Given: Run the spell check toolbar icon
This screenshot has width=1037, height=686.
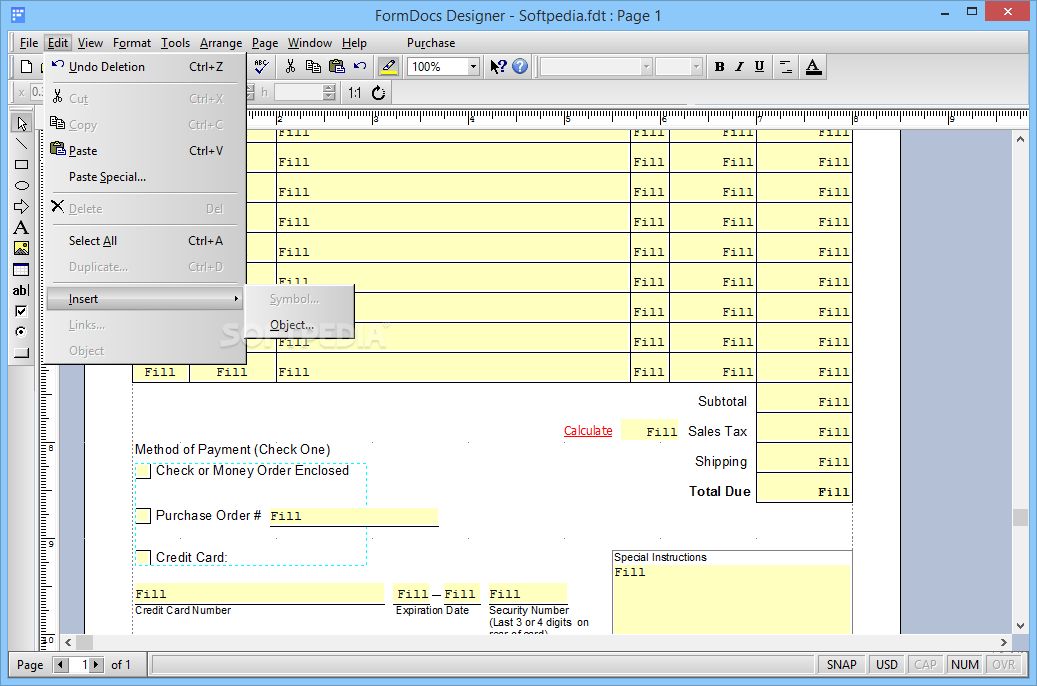Looking at the screenshot, I should click(x=261, y=66).
